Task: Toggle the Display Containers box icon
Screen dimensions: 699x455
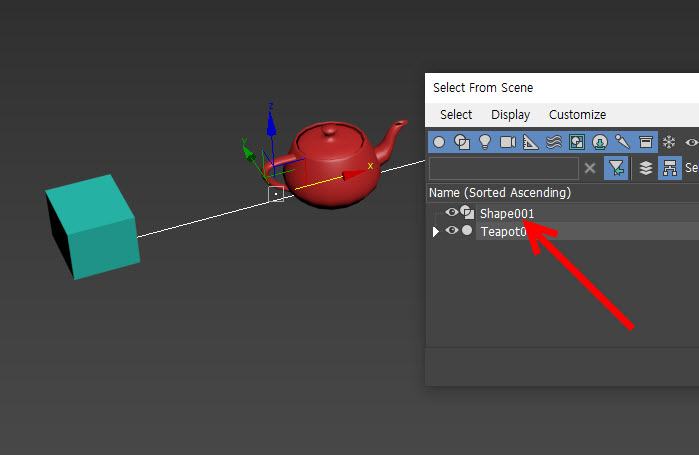Action: pyautogui.click(x=646, y=142)
